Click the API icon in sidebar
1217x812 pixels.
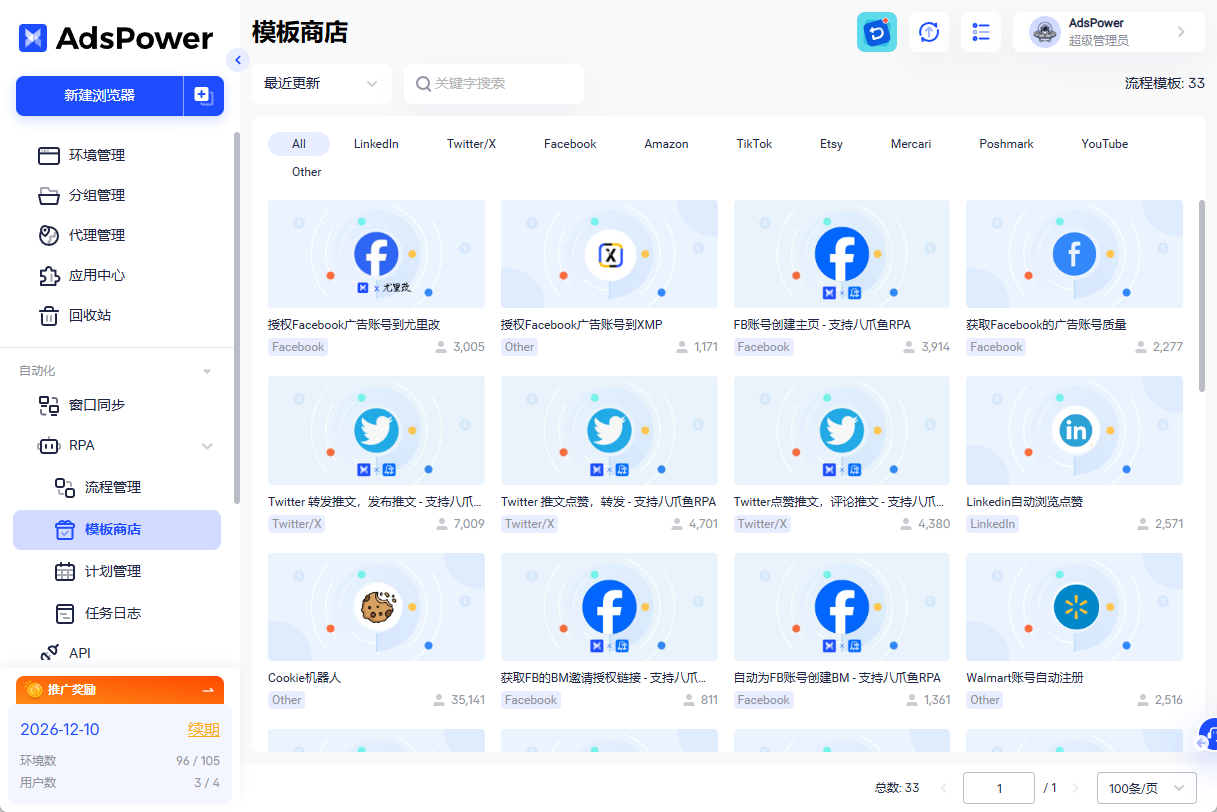point(49,653)
